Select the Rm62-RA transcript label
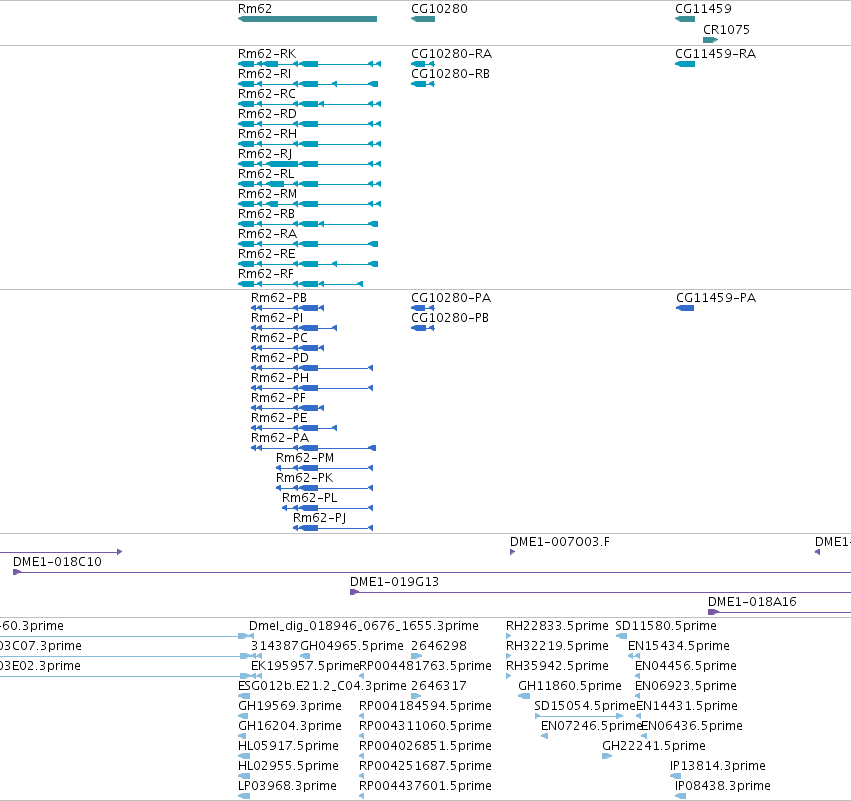Image resolution: width=851 pixels, height=801 pixels. (267, 234)
